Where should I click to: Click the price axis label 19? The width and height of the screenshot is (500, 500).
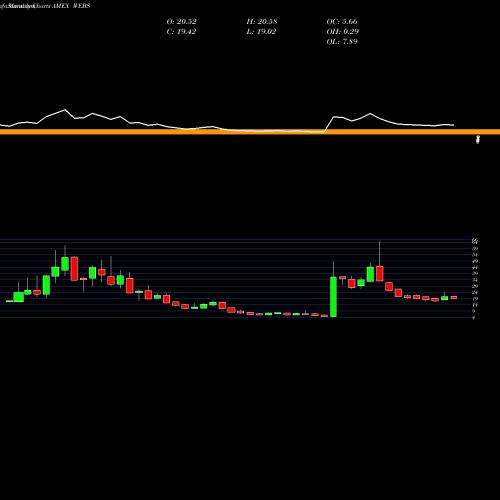[475, 299]
